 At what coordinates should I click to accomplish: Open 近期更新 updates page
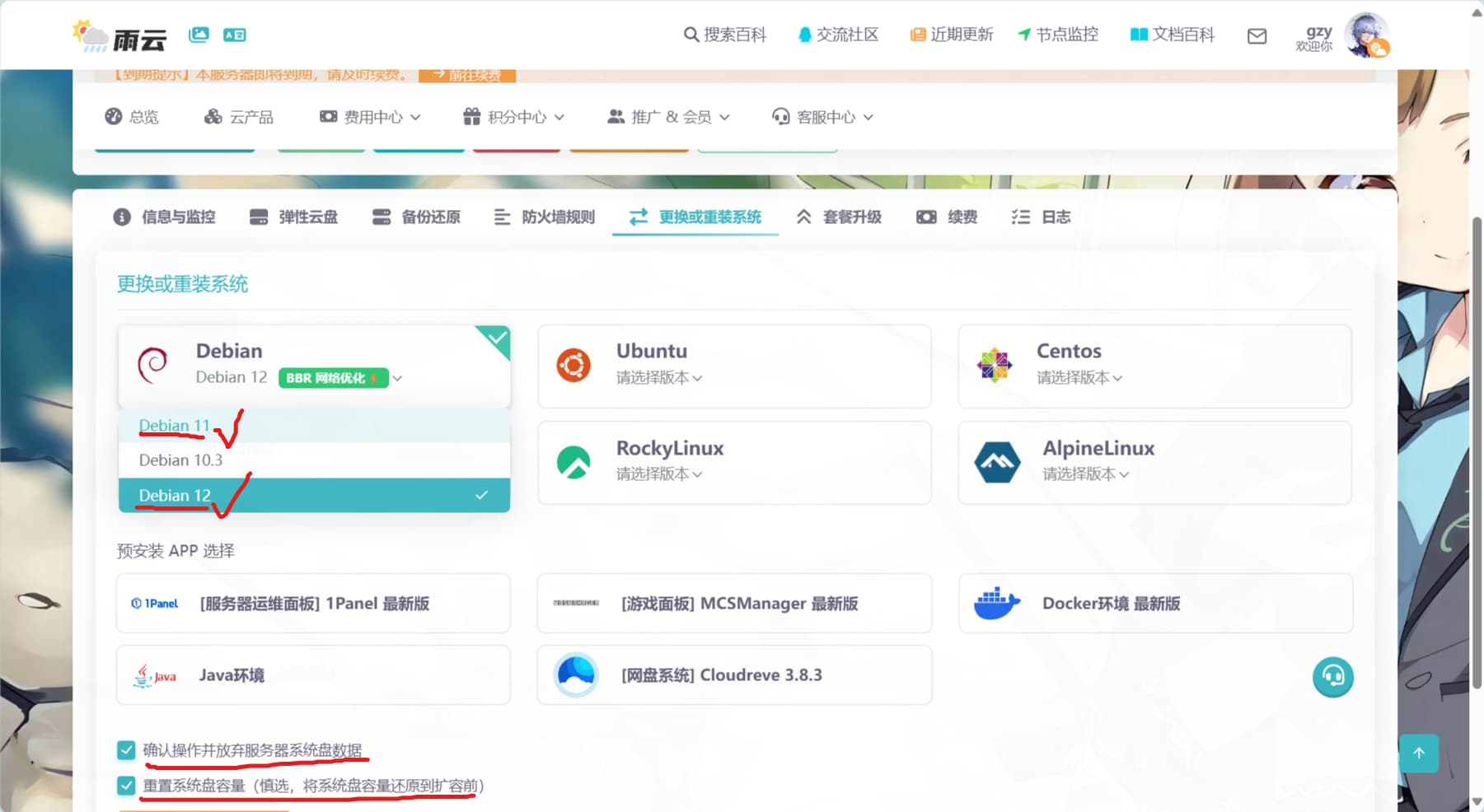[952, 35]
